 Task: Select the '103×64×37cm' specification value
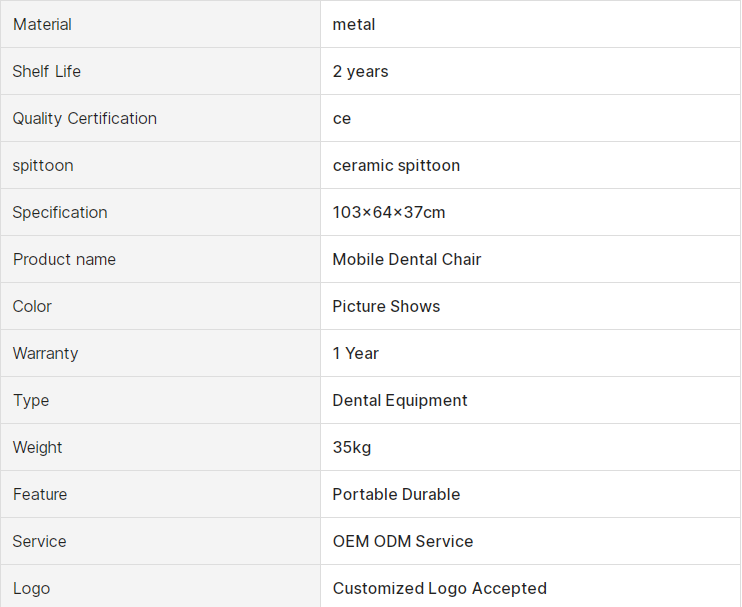pyautogui.click(x=389, y=212)
